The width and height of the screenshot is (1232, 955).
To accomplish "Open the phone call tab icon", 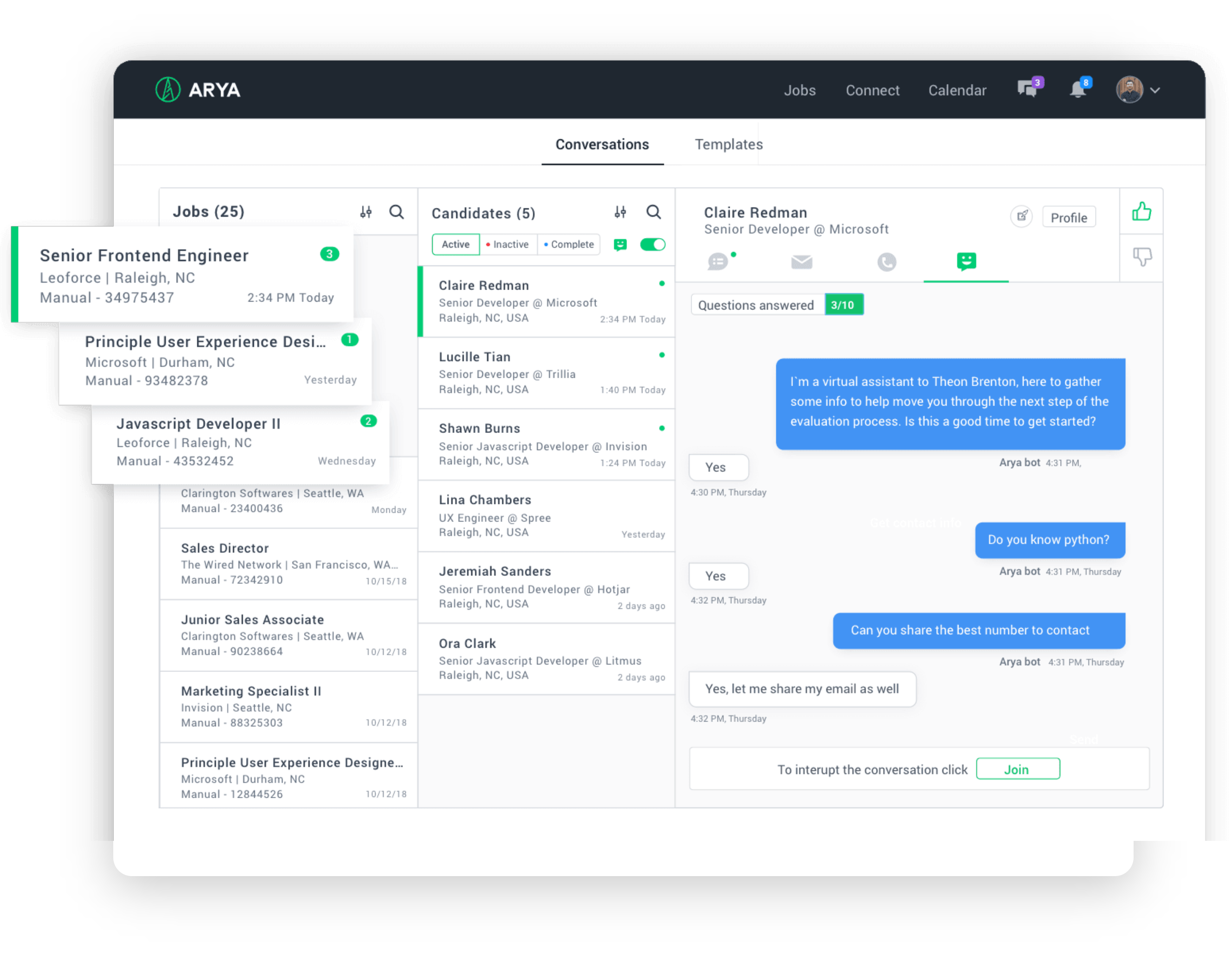I will click(886, 262).
